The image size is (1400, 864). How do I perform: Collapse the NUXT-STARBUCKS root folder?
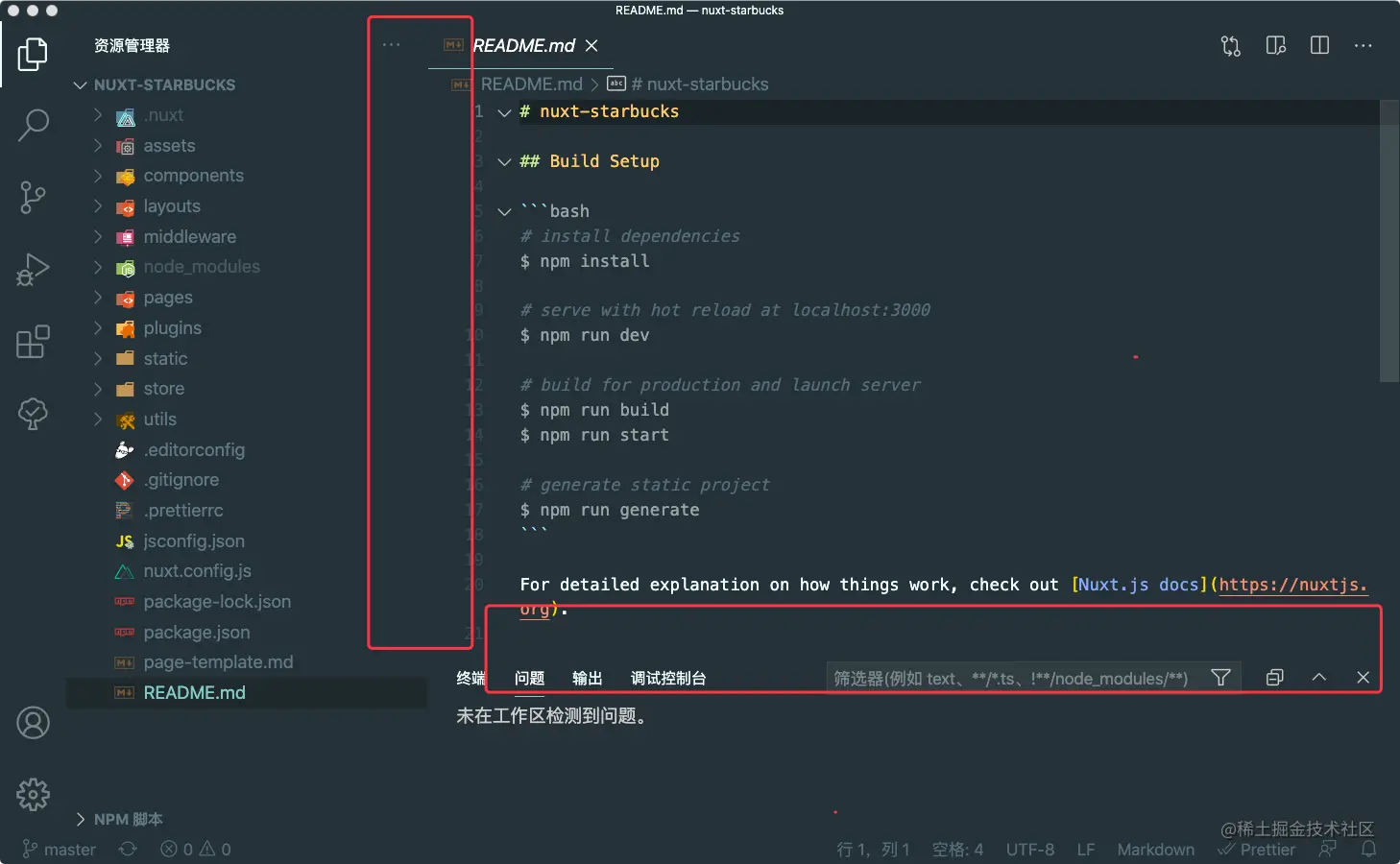pos(81,85)
